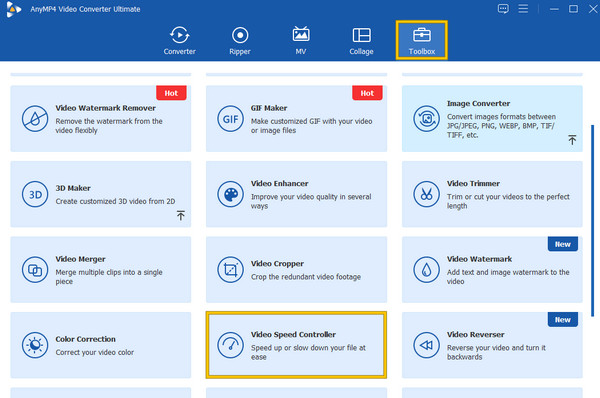Pin 3D Maker to top with its arrow

181,215
